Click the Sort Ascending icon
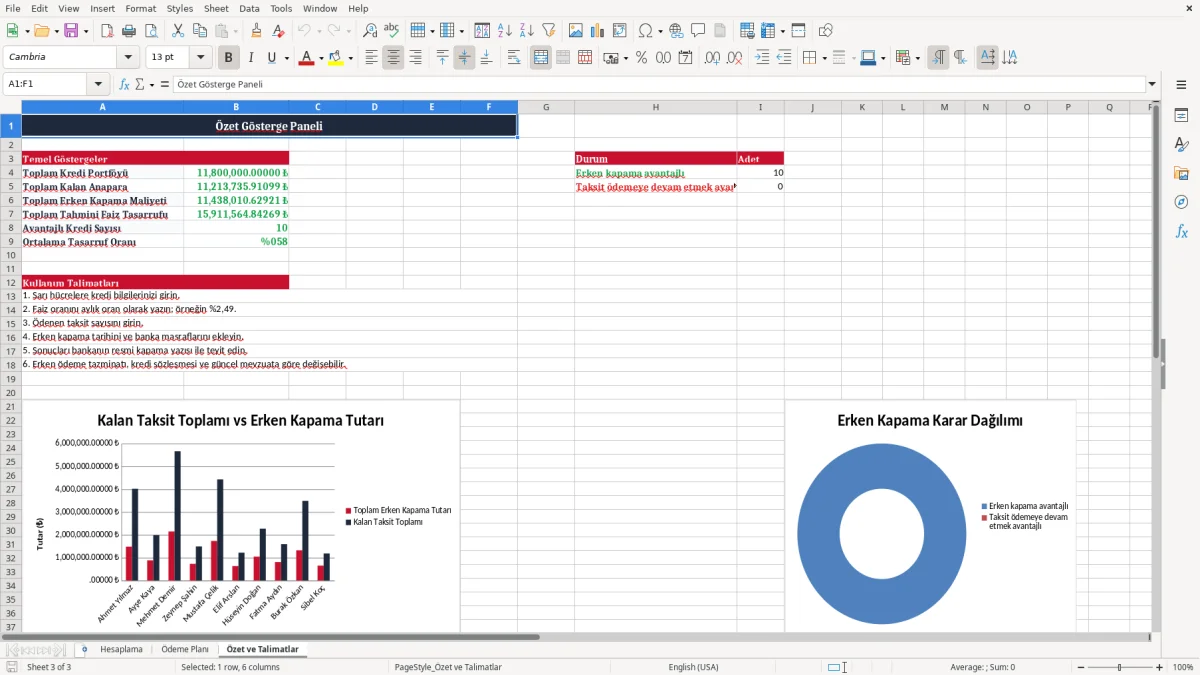Screen dimensions: 1200x675 pyautogui.click(x=504, y=31)
